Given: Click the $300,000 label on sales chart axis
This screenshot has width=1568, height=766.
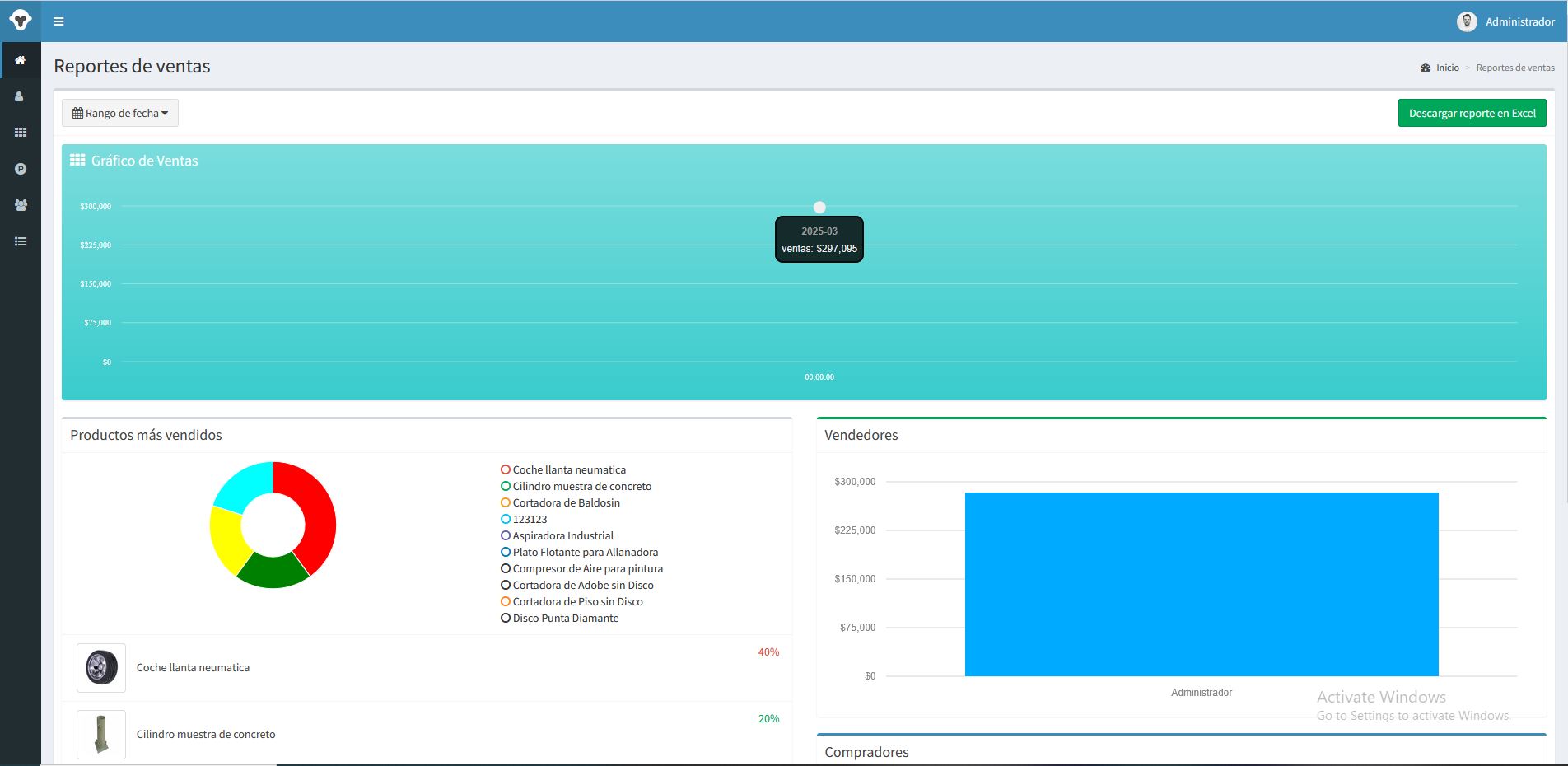Looking at the screenshot, I should [x=96, y=207].
